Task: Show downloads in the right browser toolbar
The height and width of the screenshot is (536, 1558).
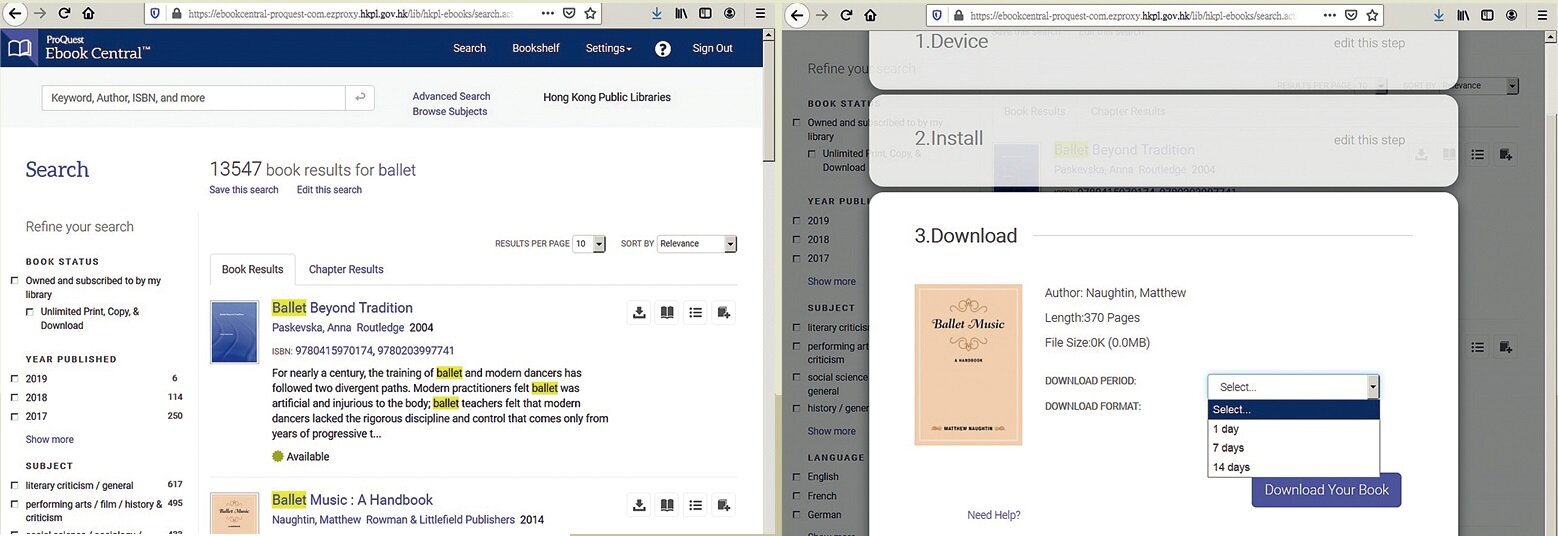Action: [x=1438, y=14]
